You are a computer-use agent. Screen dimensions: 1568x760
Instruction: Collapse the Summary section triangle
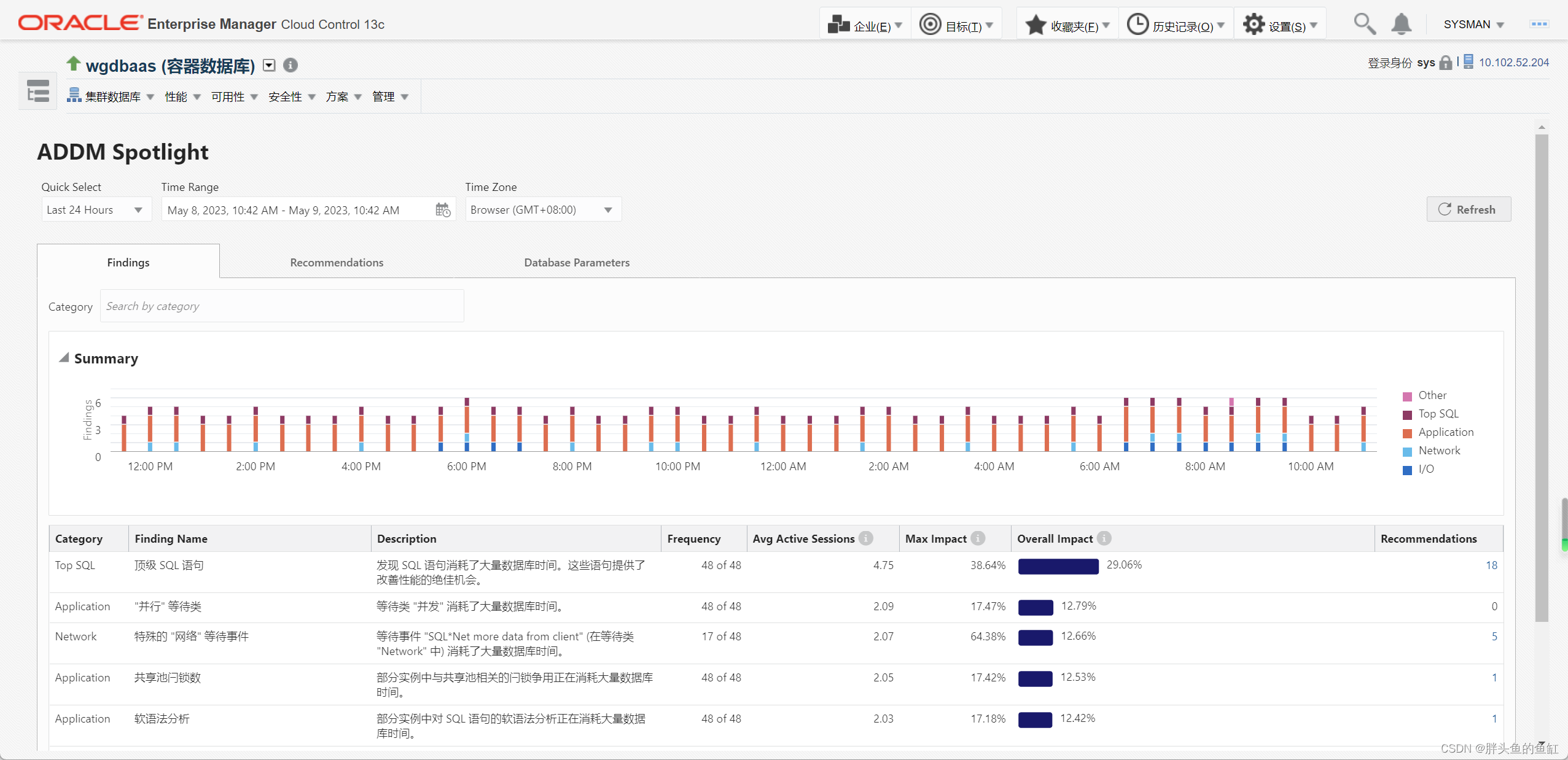pyautogui.click(x=63, y=358)
